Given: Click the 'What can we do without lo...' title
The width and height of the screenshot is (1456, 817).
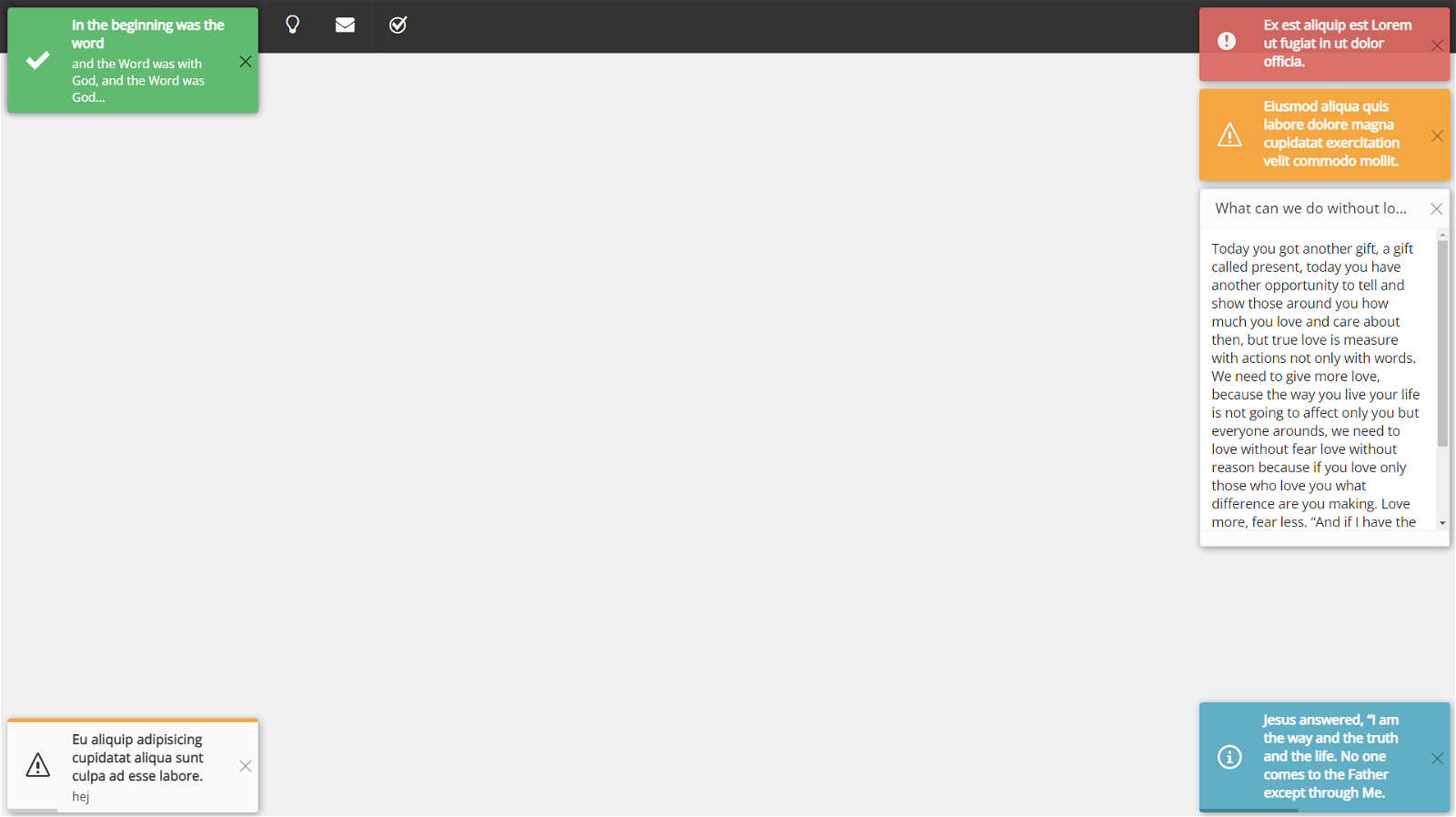Looking at the screenshot, I should tap(1310, 208).
